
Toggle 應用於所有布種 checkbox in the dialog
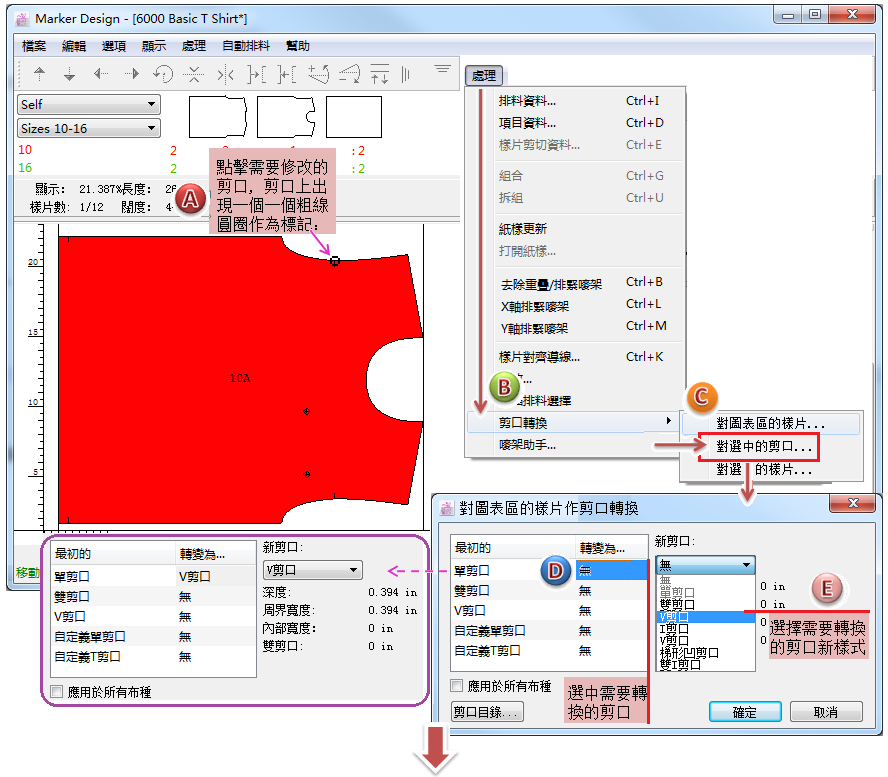[x=456, y=686]
